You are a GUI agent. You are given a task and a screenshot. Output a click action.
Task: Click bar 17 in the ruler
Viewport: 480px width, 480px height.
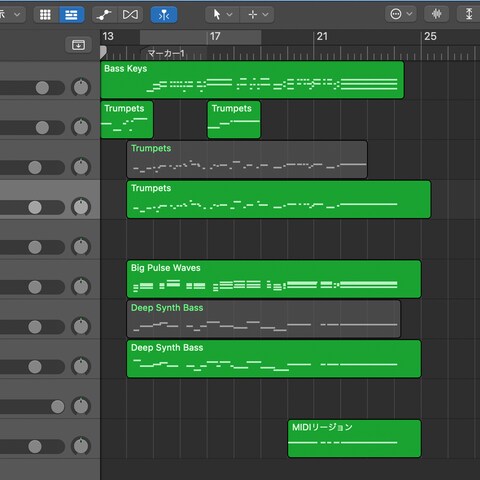(215, 36)
